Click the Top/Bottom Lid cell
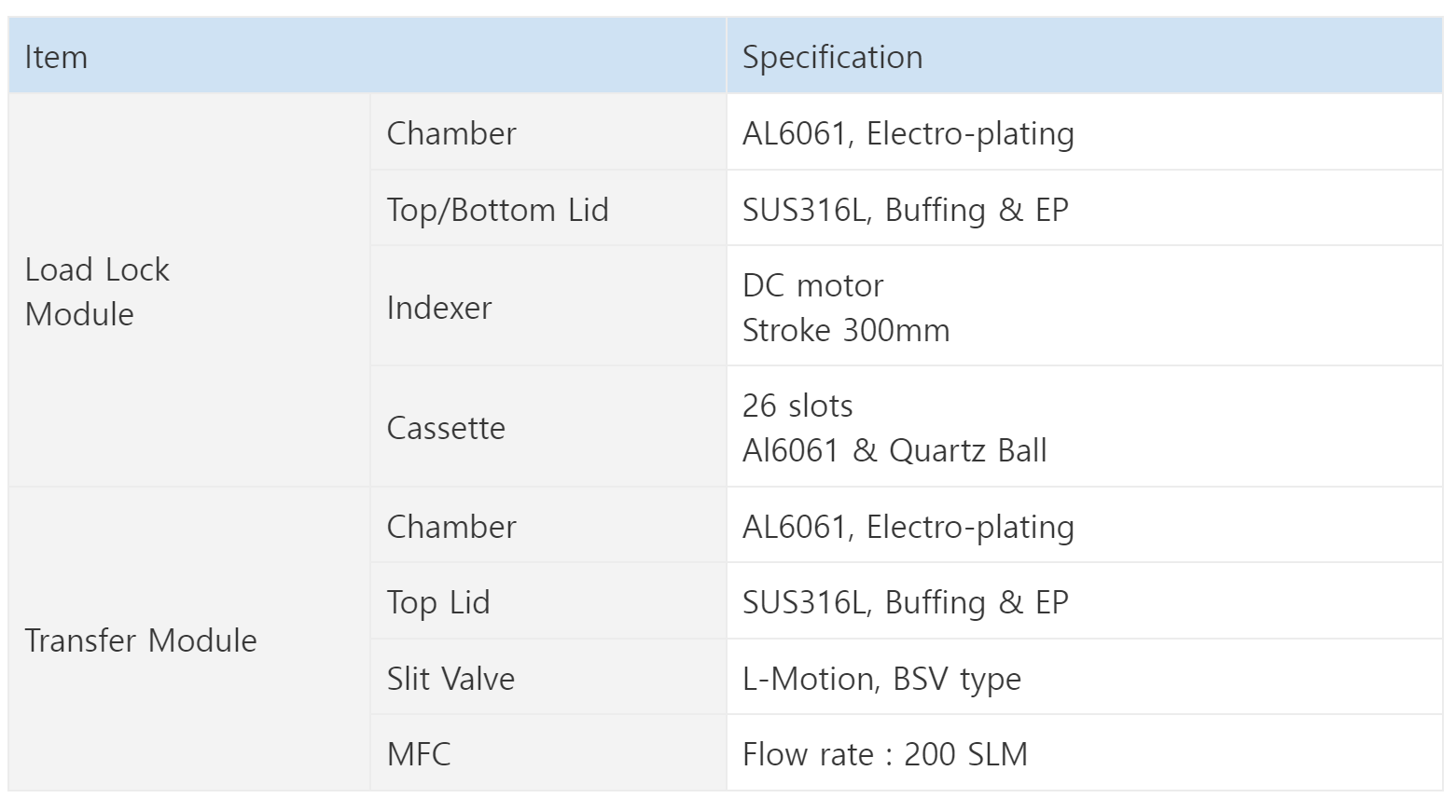The height and width of the screenshot is (812, 1456). pos(548,209)
